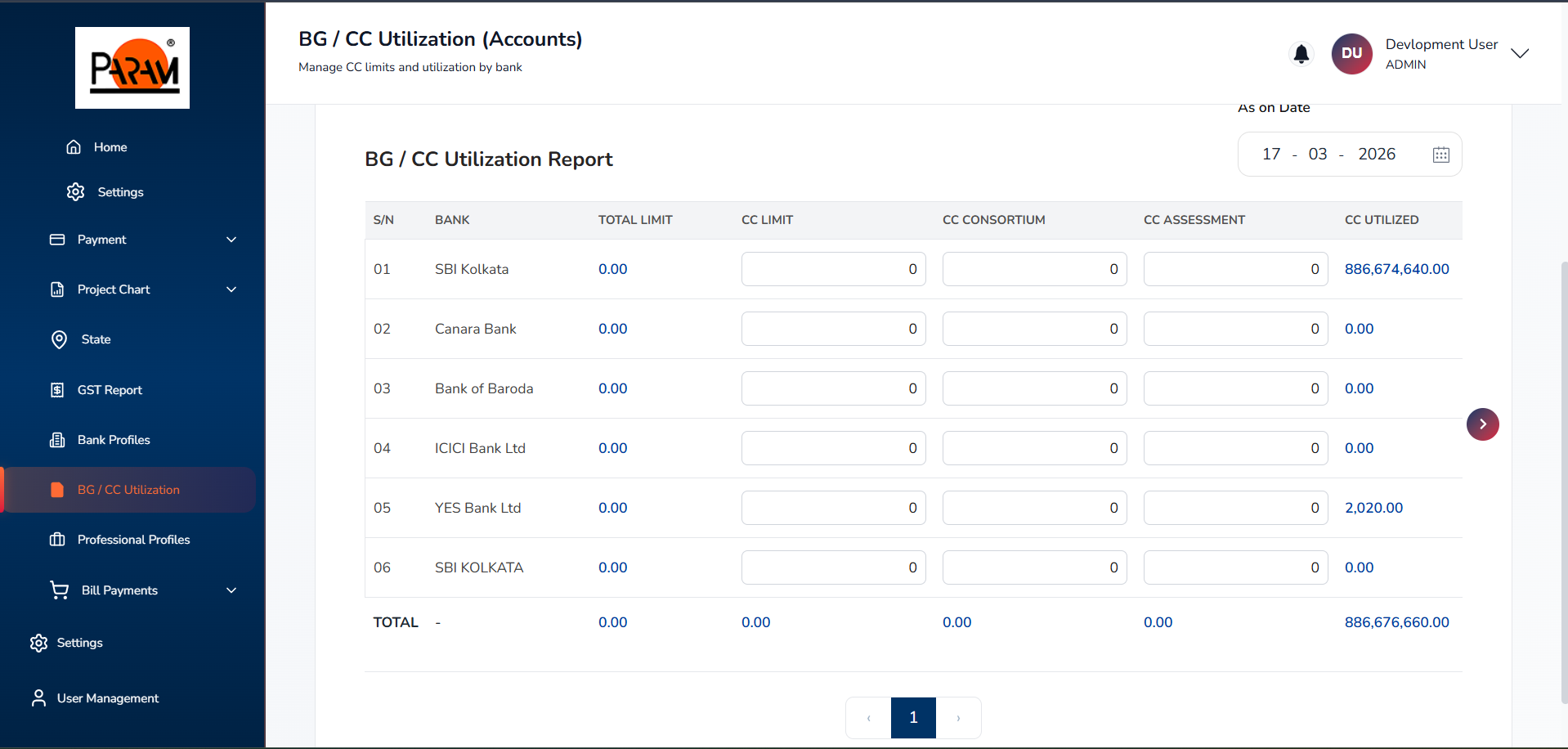The width and height of the screenshot is (1568, 749).
Task: Click the State location pin icon
Action: [59, 339]
